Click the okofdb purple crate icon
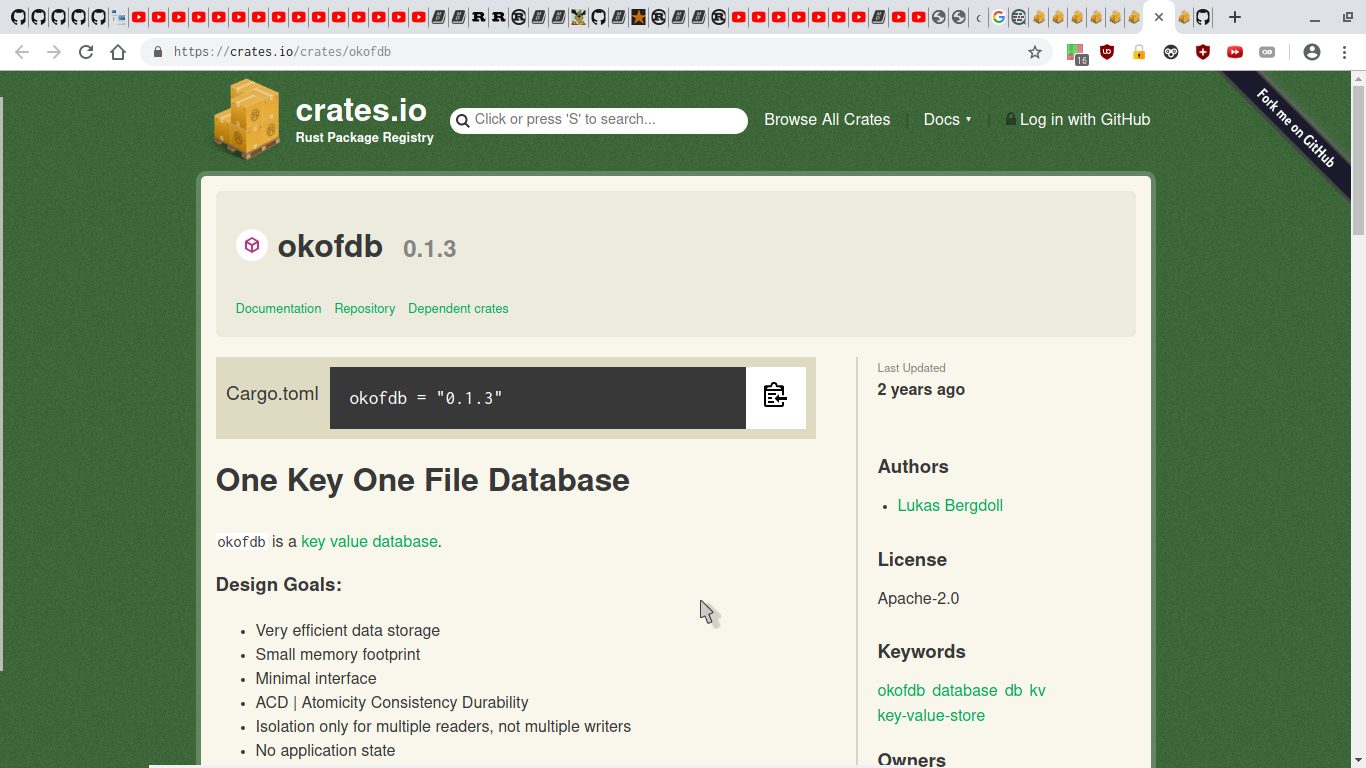The width and height of the screenshot is (1366, 768). coord(252,245)
